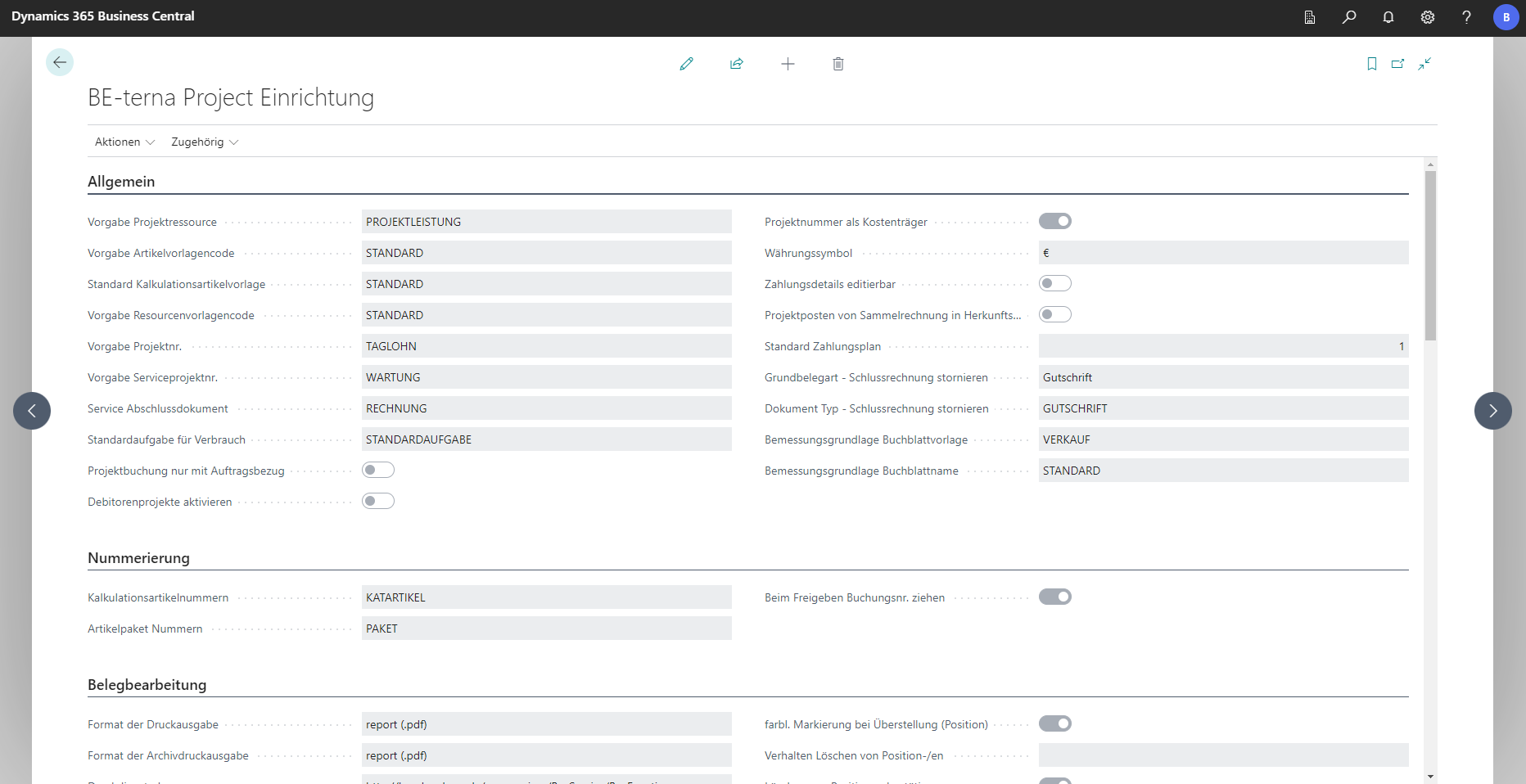Open notifications bell icon

tap(1388, 17)
